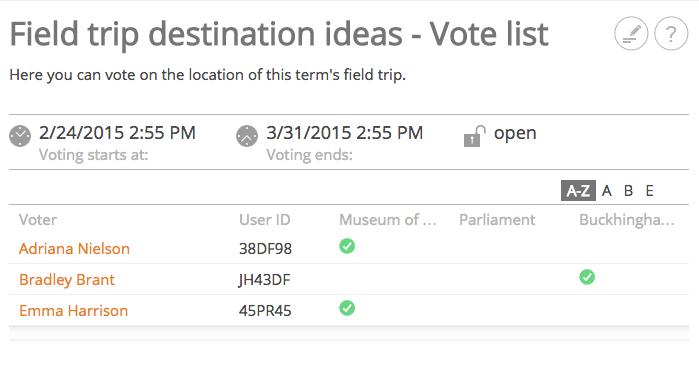
Task: Open the help question mark icon
Action: 671,33
